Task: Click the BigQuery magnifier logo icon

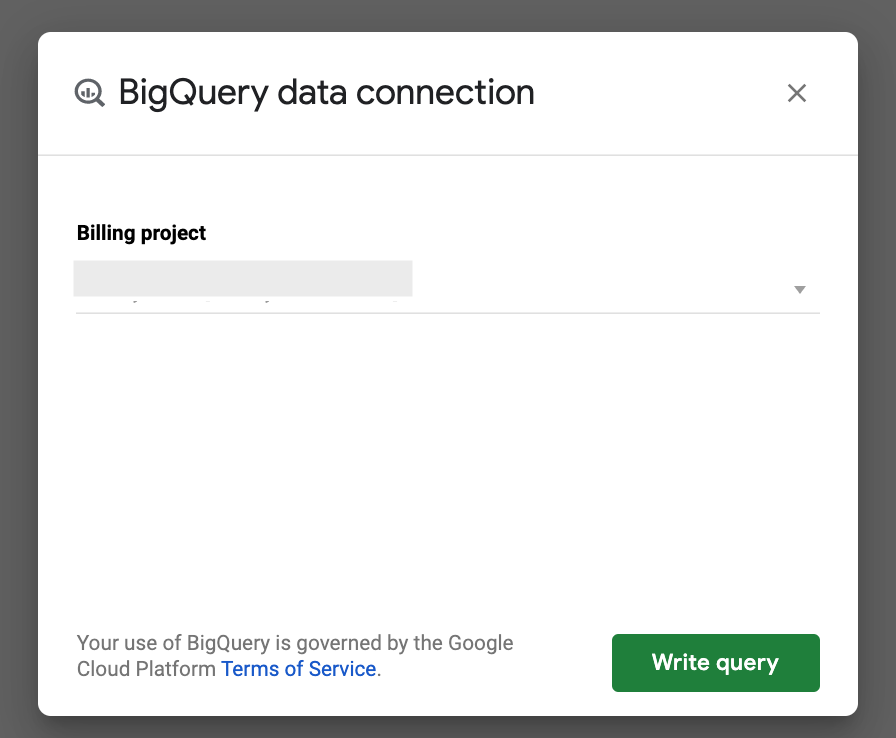Action: pos(90,93)
